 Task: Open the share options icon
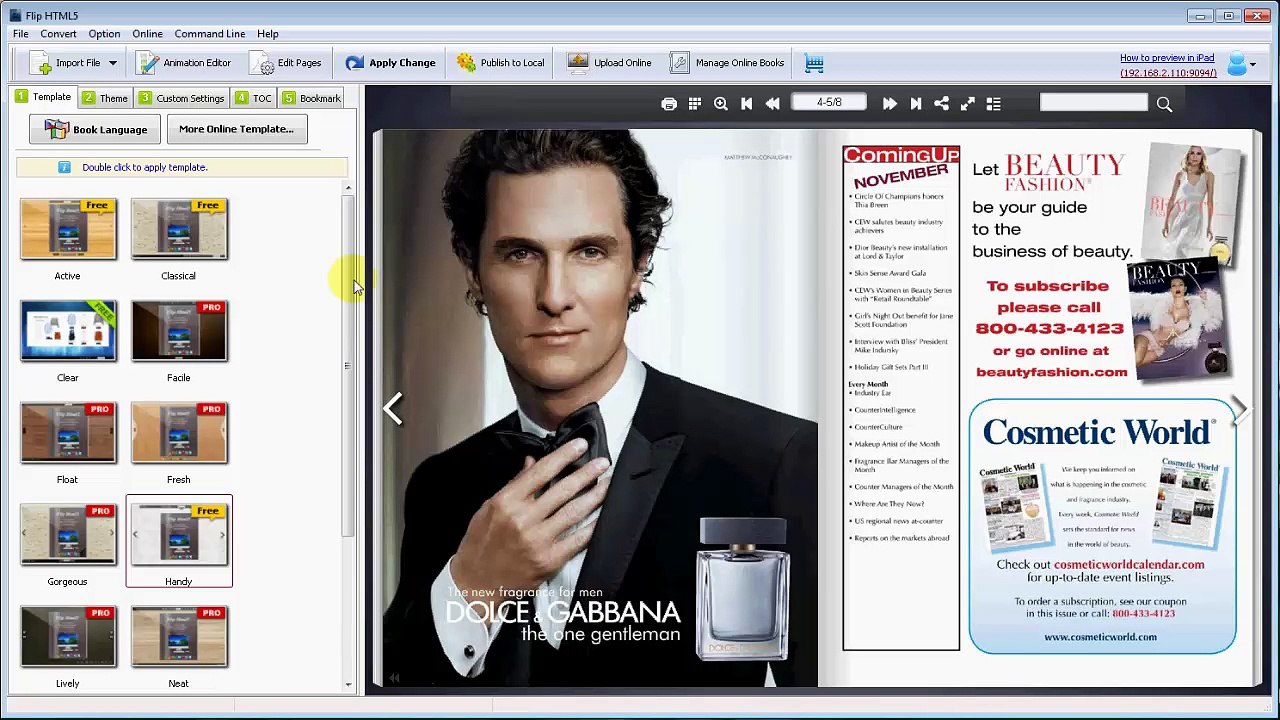pos(941,104)
